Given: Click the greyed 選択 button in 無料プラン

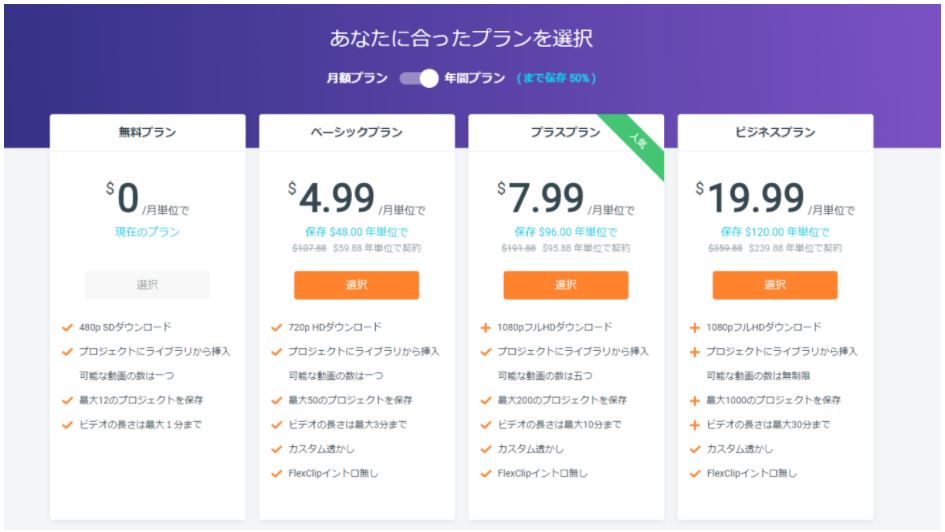Looking at the screenshot, I should click(147, 285).
